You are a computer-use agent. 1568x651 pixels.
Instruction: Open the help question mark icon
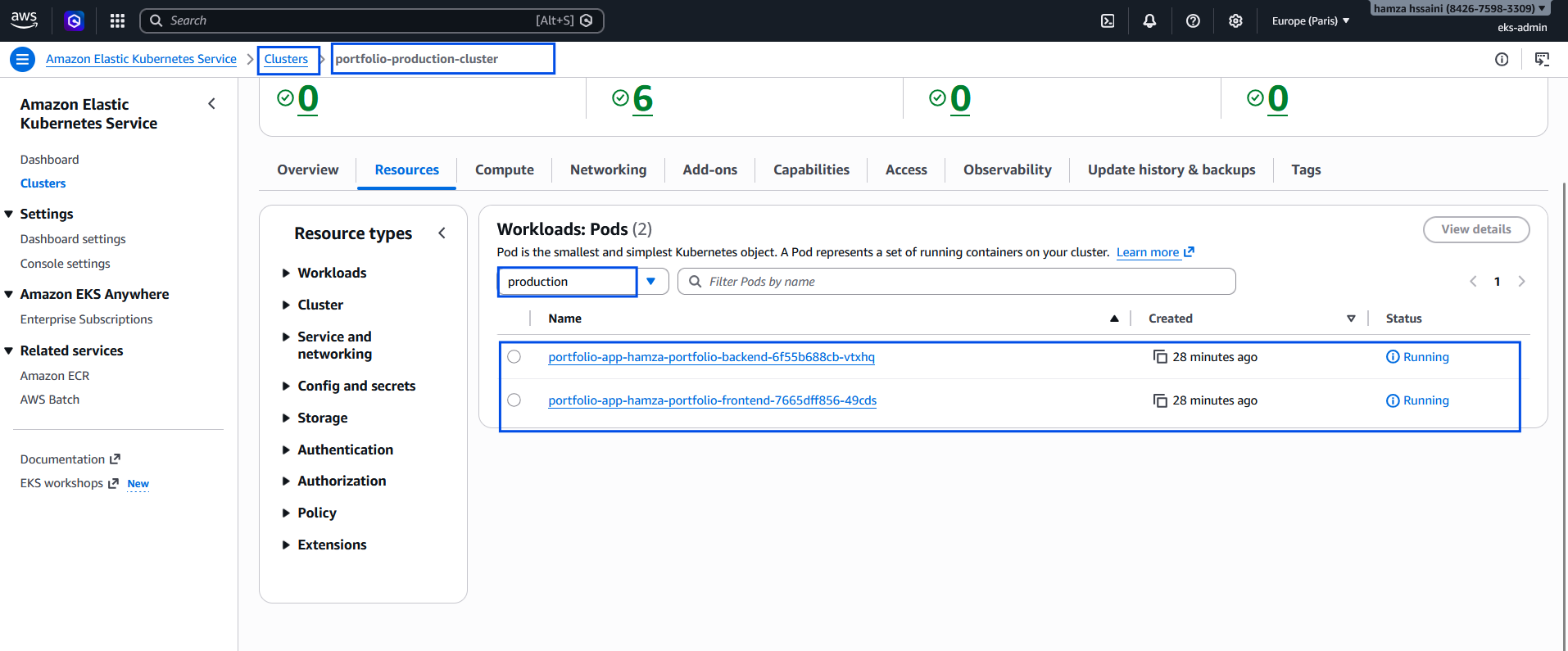click(x=1193, y=20)
